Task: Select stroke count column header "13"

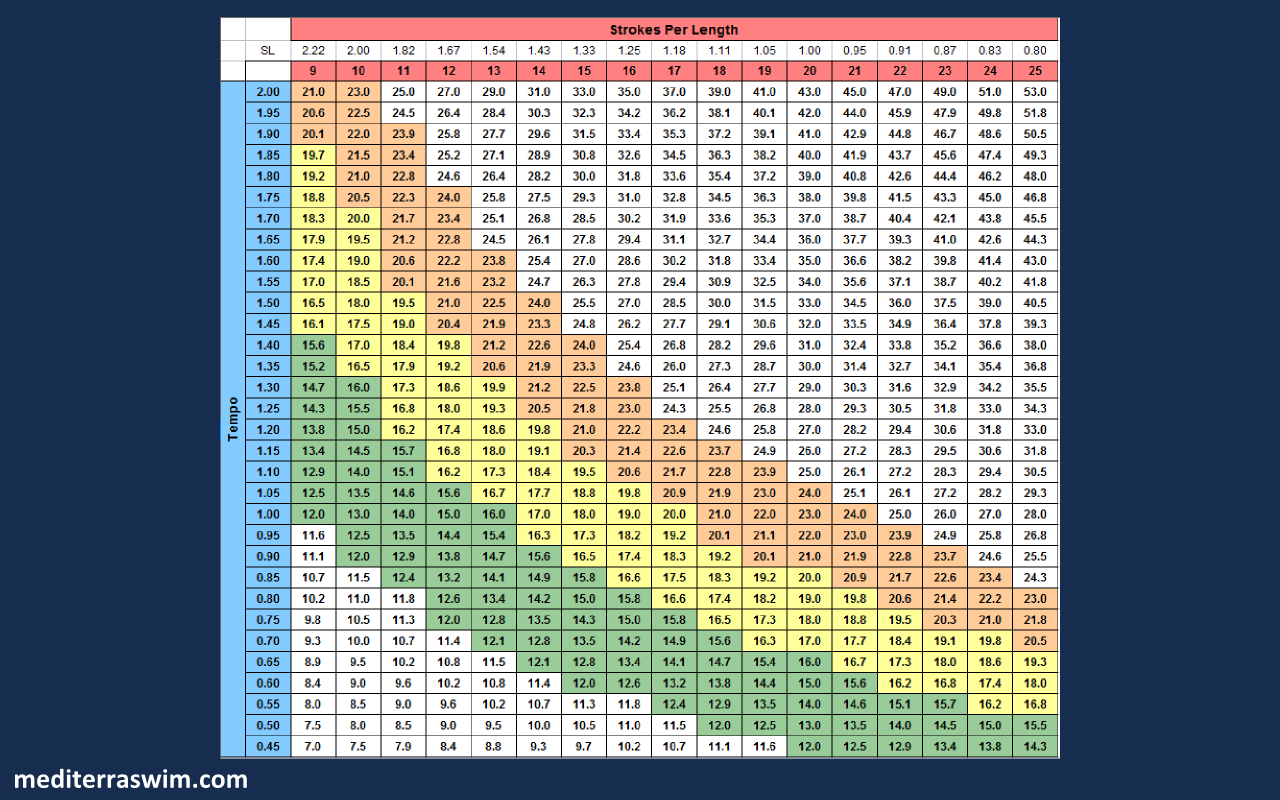Action: click(x=494, y=71)
